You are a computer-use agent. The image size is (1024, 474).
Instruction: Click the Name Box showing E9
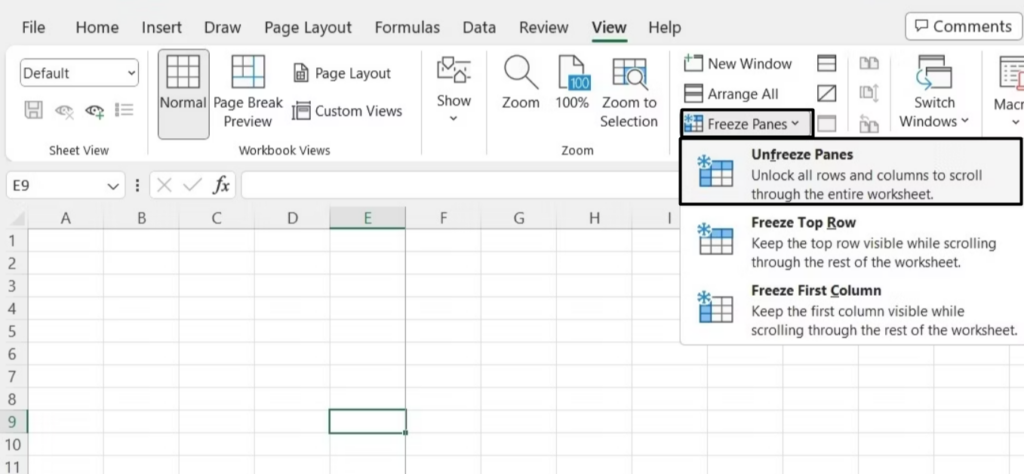tap(56, 185)
